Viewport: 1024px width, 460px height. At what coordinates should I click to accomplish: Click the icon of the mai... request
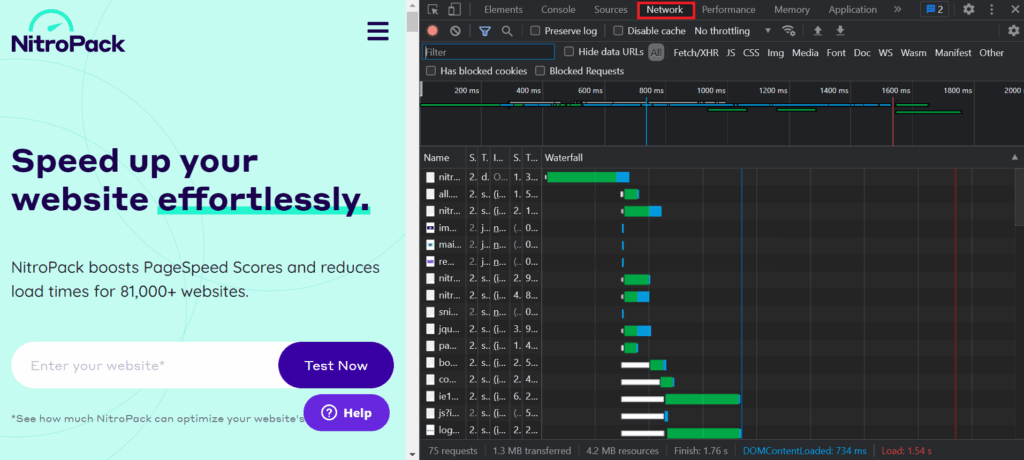pyautogui.click(x=430, y=245)
